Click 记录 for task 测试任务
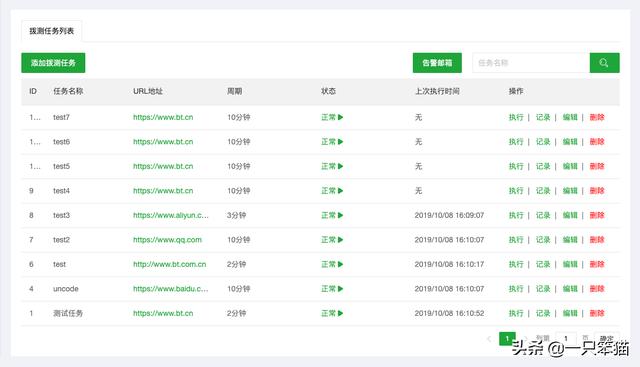The width and height of the screenshot is (640, 367). (543, 314)
